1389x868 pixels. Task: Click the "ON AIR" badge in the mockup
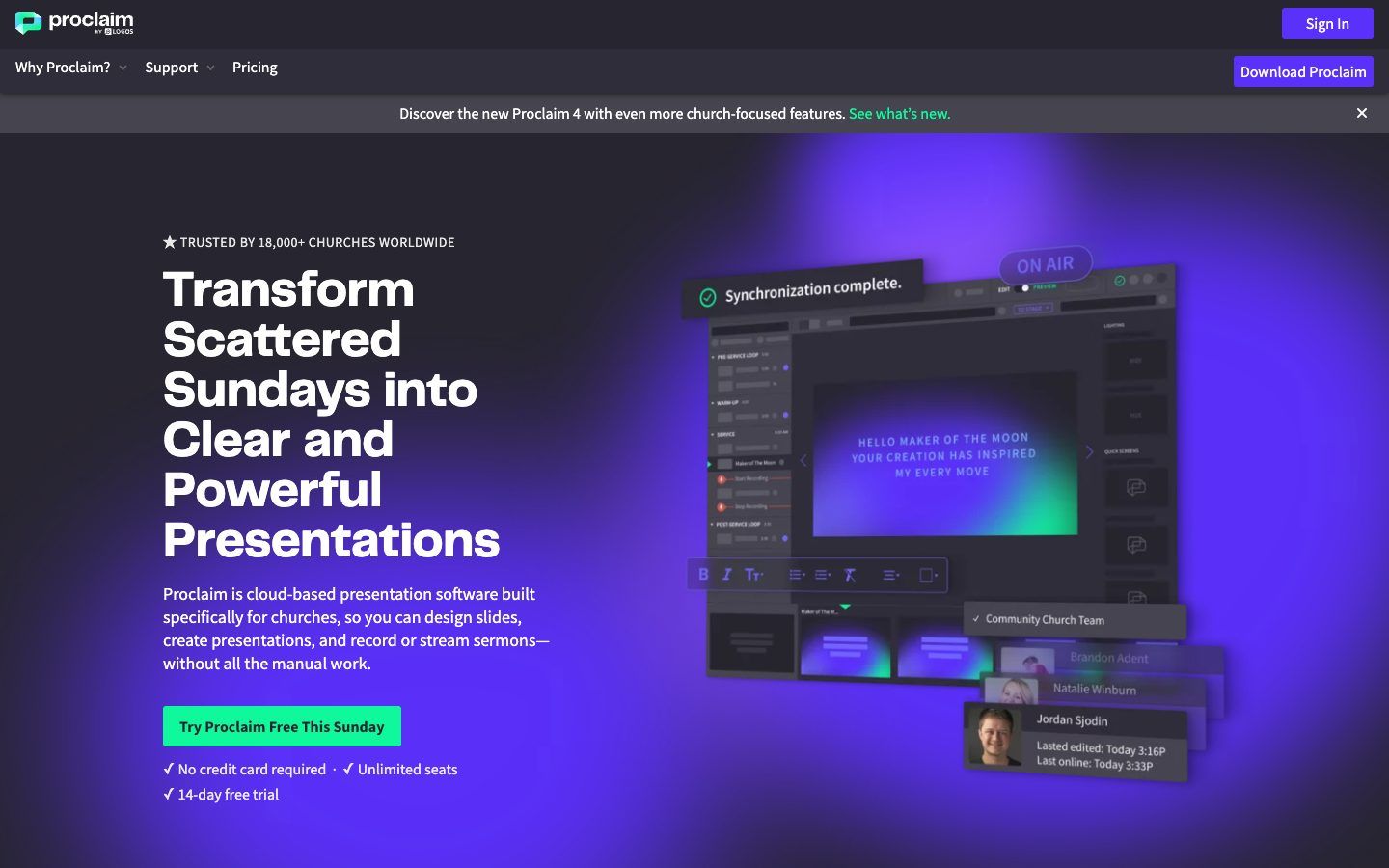tap(1046, 264)
